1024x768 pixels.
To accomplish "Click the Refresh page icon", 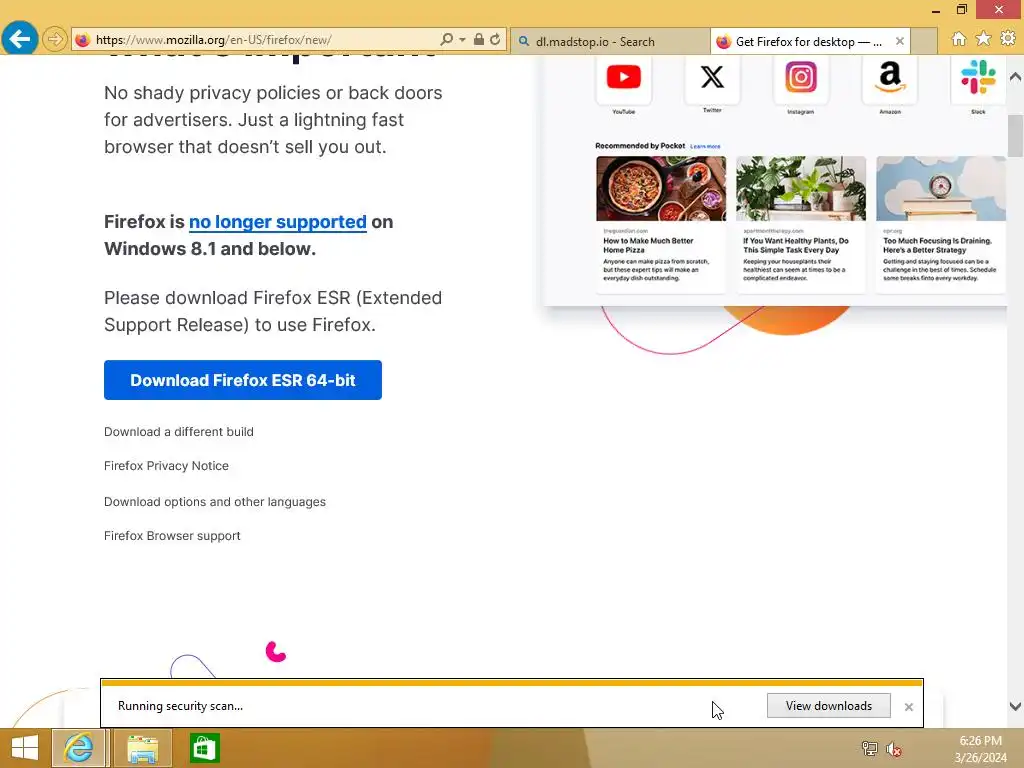I will coord(495,39).
